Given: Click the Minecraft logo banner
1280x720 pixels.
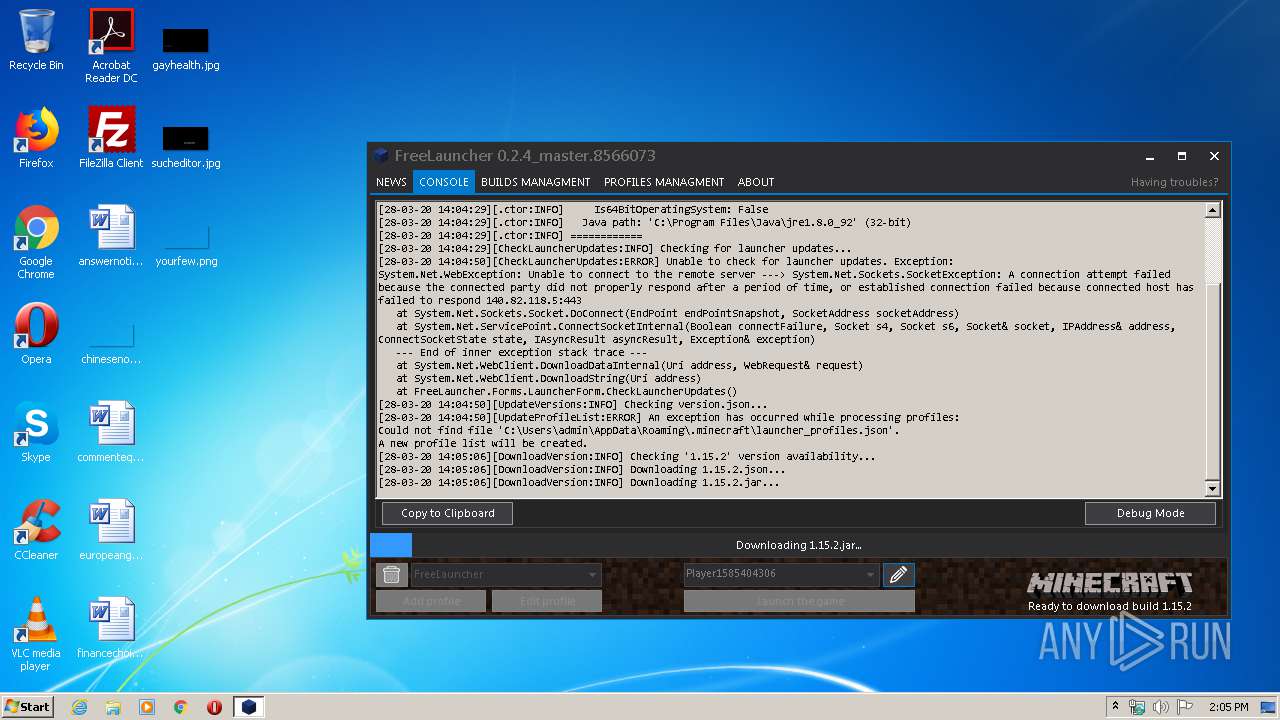Looking at the screenshot, I should 1109,583.
